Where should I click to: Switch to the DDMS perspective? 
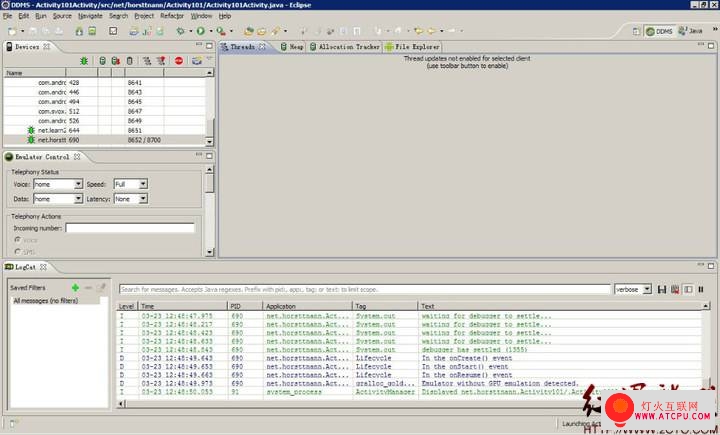[x=659, y=31]
